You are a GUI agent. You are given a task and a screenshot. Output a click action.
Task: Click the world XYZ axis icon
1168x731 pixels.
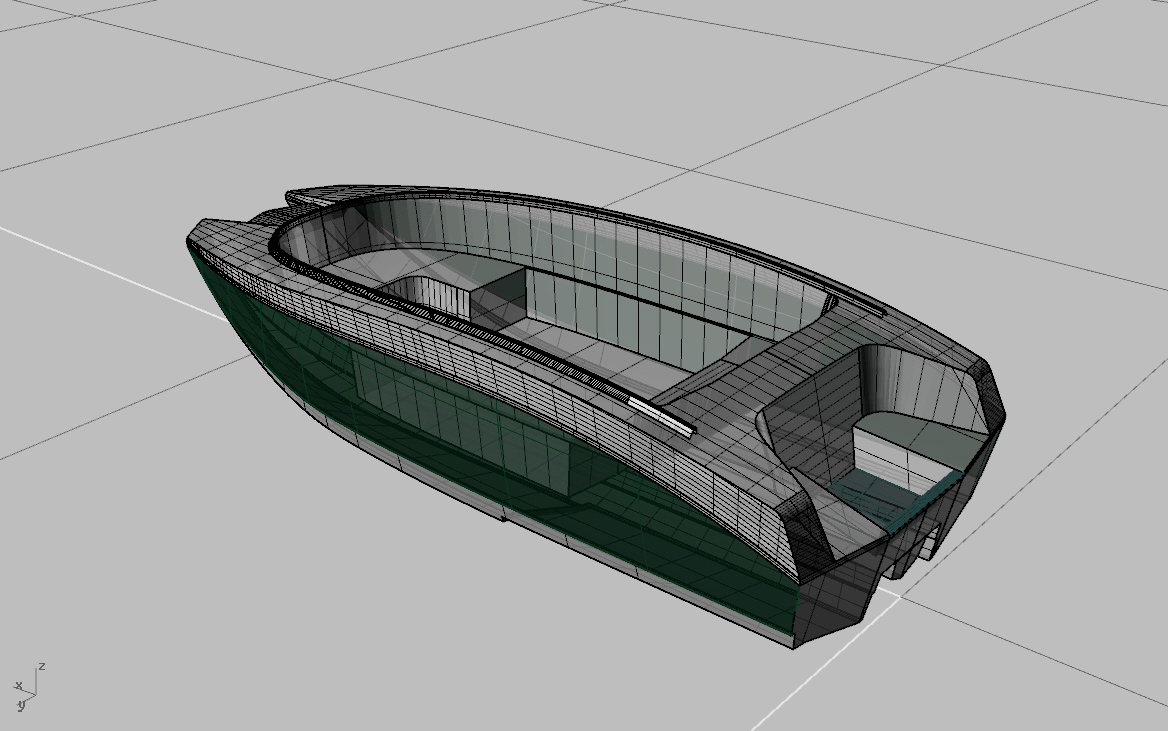point(28,687)
